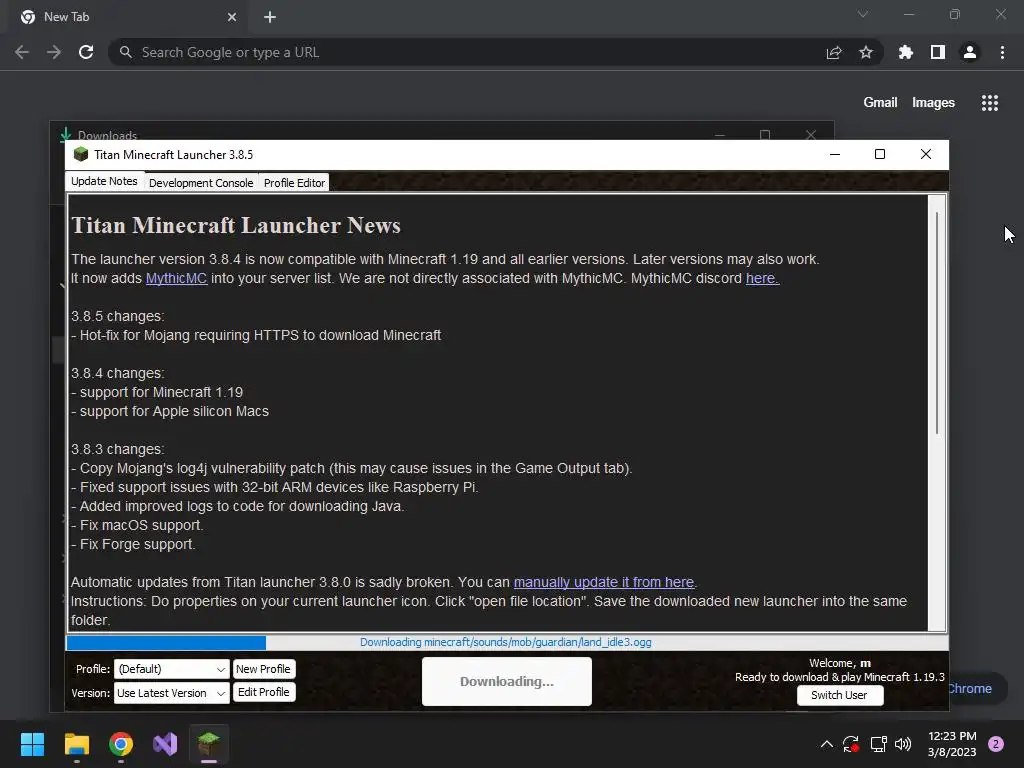Open the tab search chevron in Chrome
The image size is (1024, 768).
pyautogui.click(x=863, y=14)
